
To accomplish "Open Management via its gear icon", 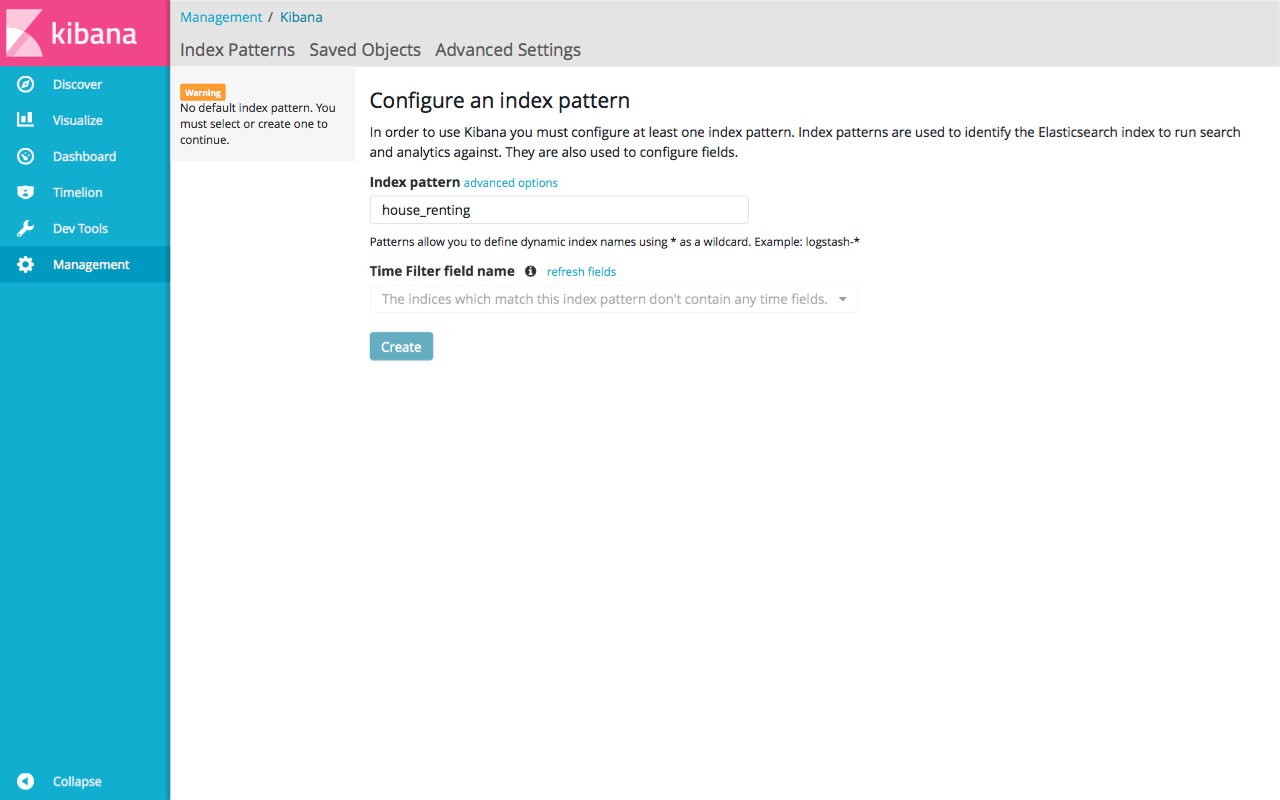I will [x=26, y=265].
